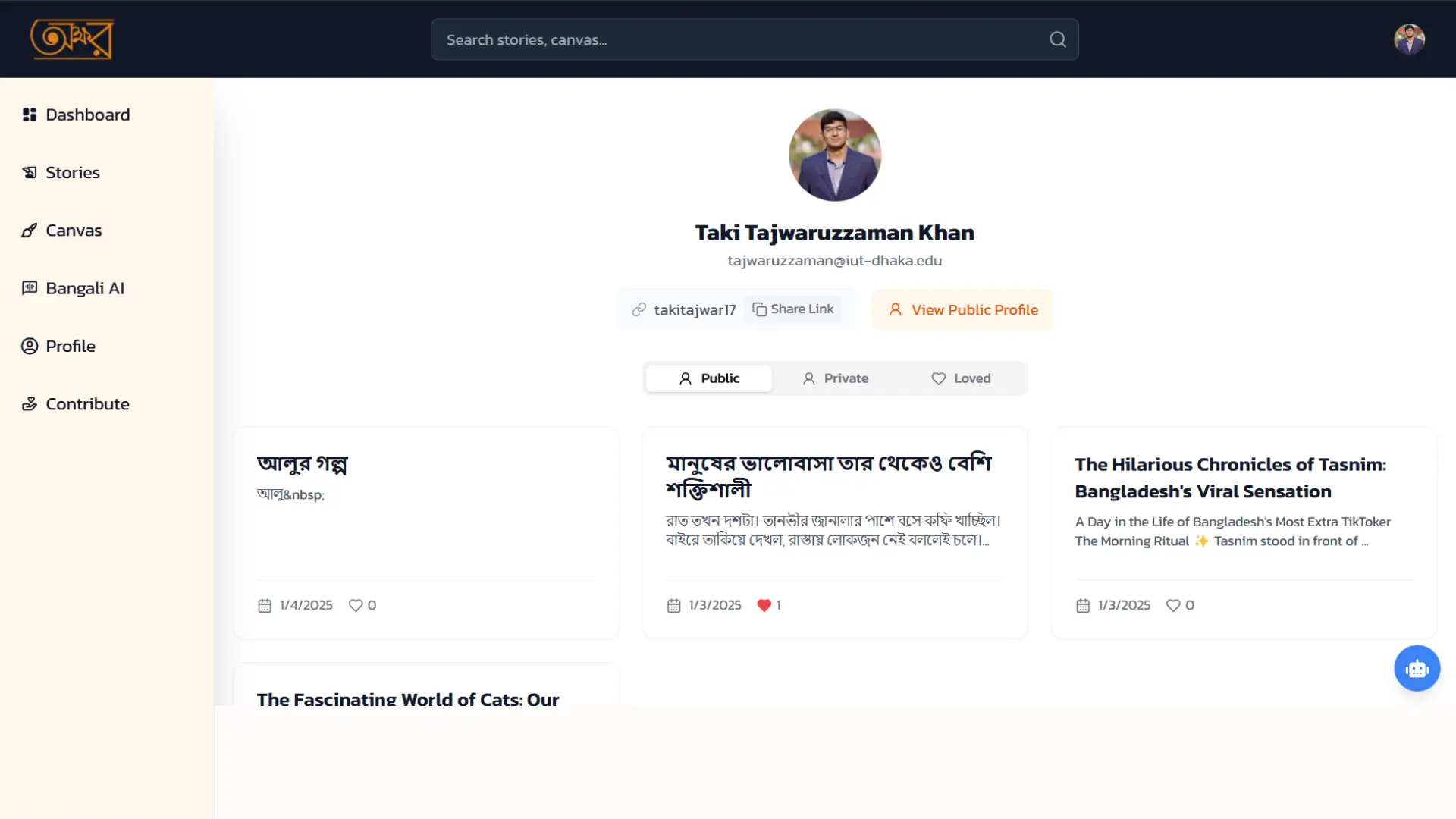Image resolution: width=1456 pixels, height=819 pixels.
Task: Click the Dashboard grid icon
Action: pyautogui.click(x=30, y=115)
